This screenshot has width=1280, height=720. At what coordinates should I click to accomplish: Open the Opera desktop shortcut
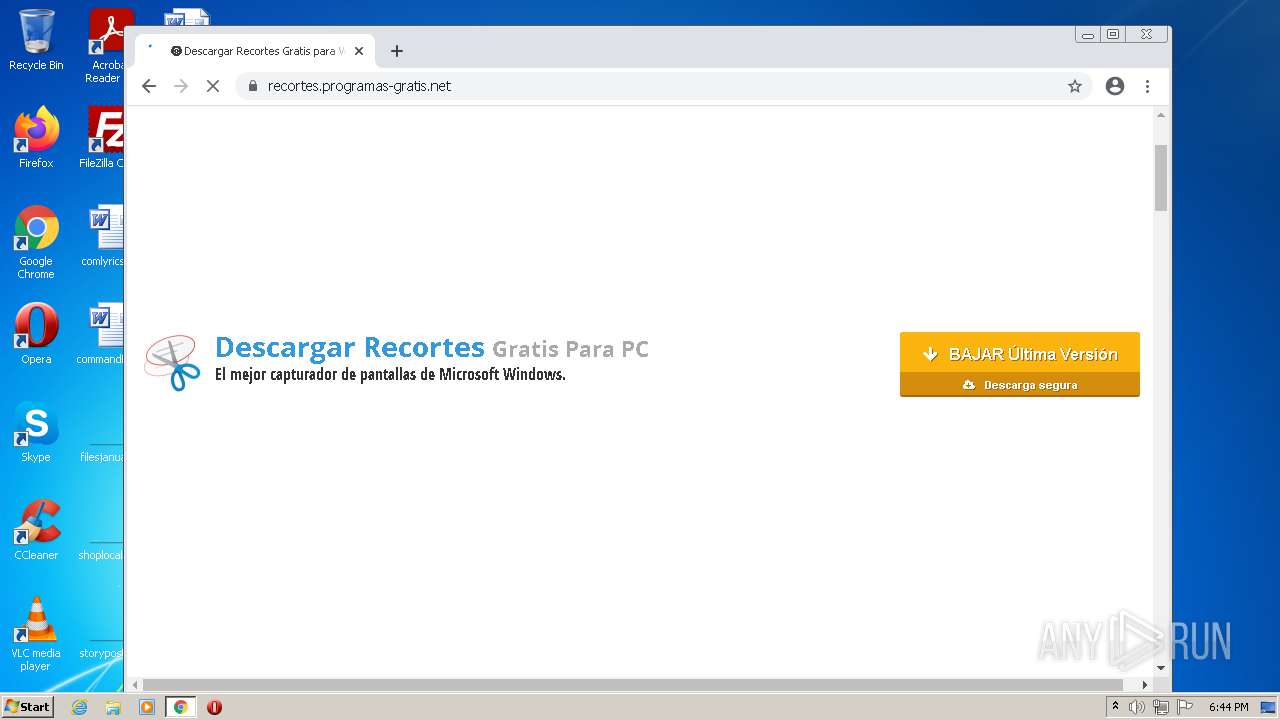click(36, 334)
